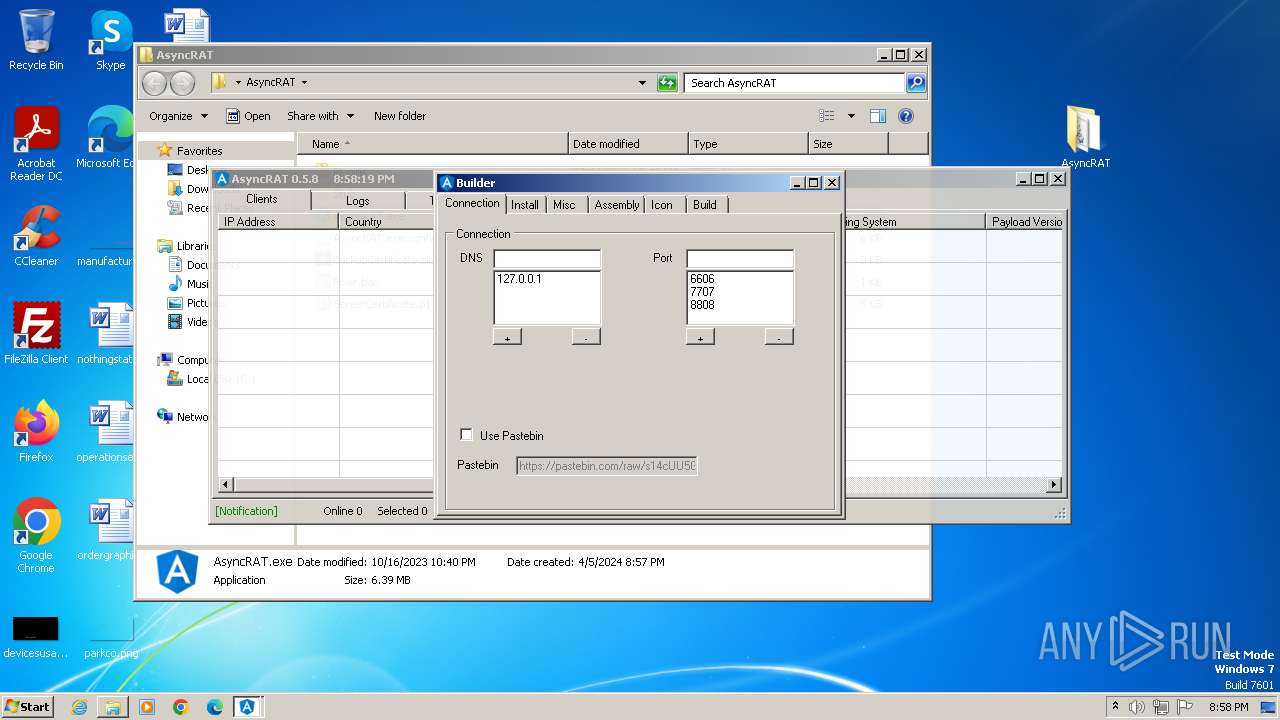Viewport: 1280px width, 720px height.
Task: Select port 7707 in the list
Action: pyautogui.click(x=702, y=292)
